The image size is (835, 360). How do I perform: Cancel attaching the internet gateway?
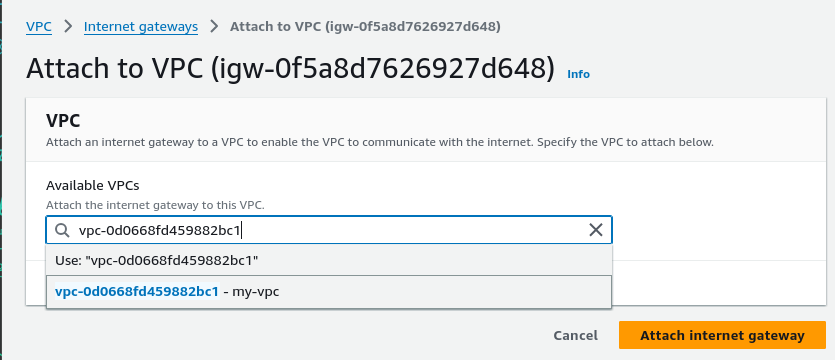(x=575, y=336)
